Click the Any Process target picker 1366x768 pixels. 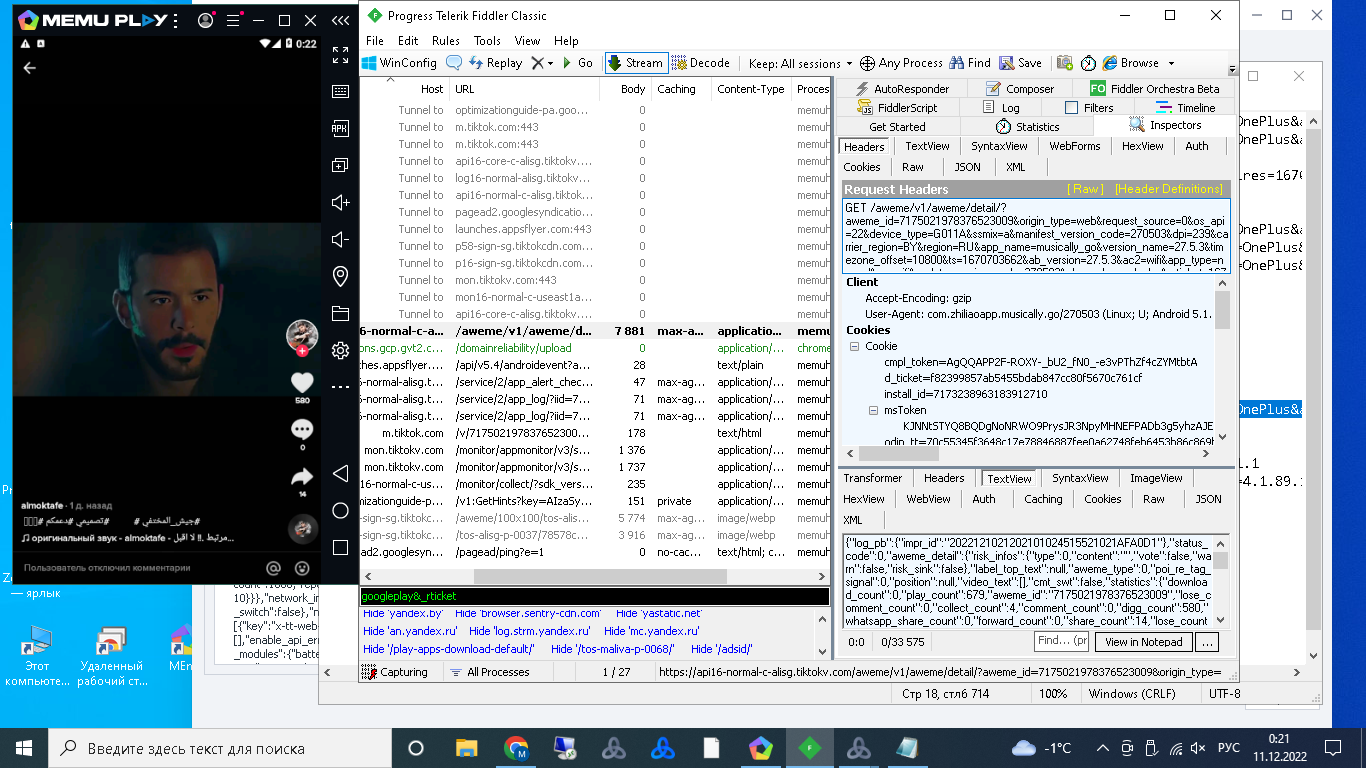(901, 63)
